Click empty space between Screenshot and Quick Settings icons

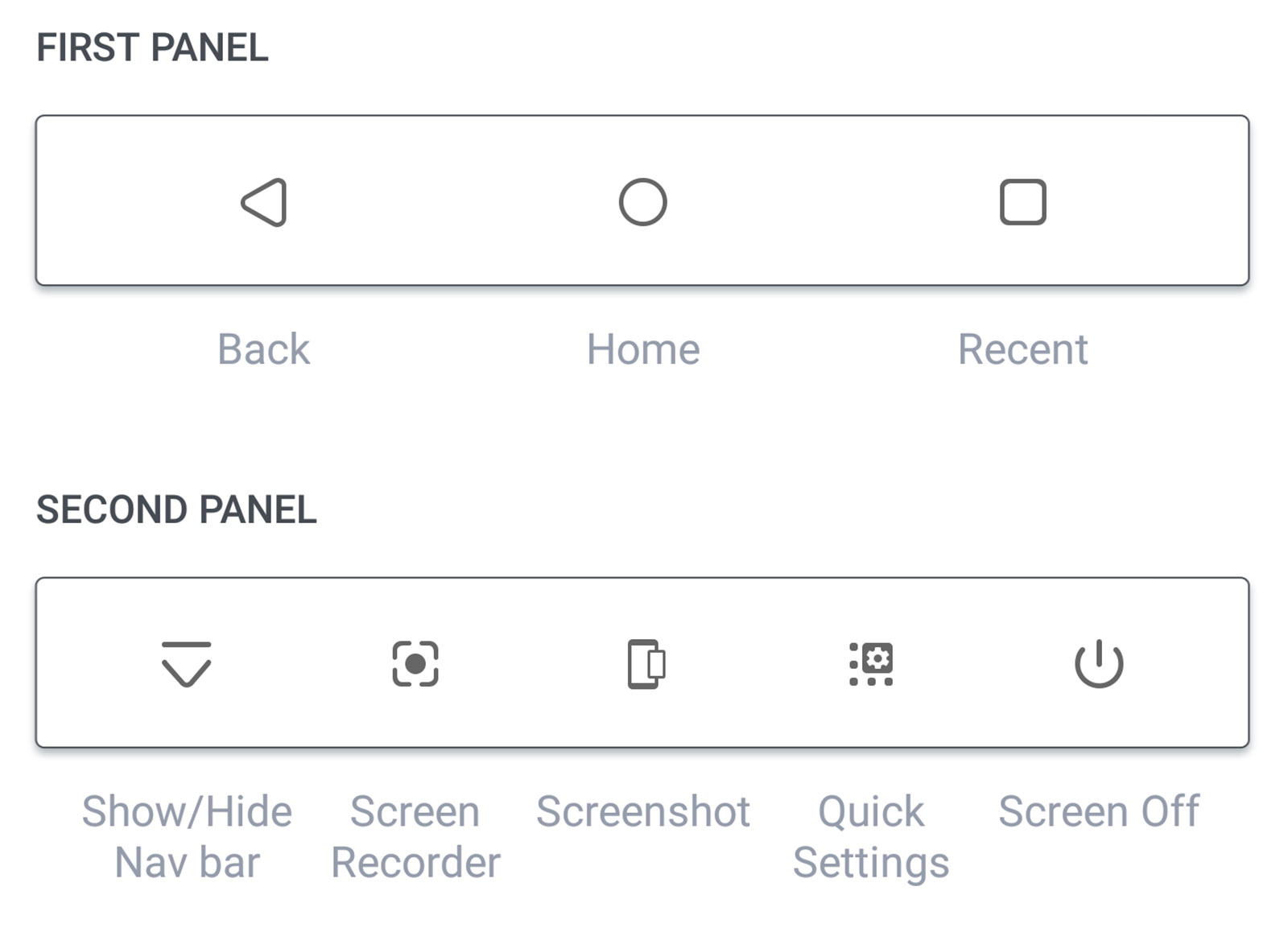point(758,664)
